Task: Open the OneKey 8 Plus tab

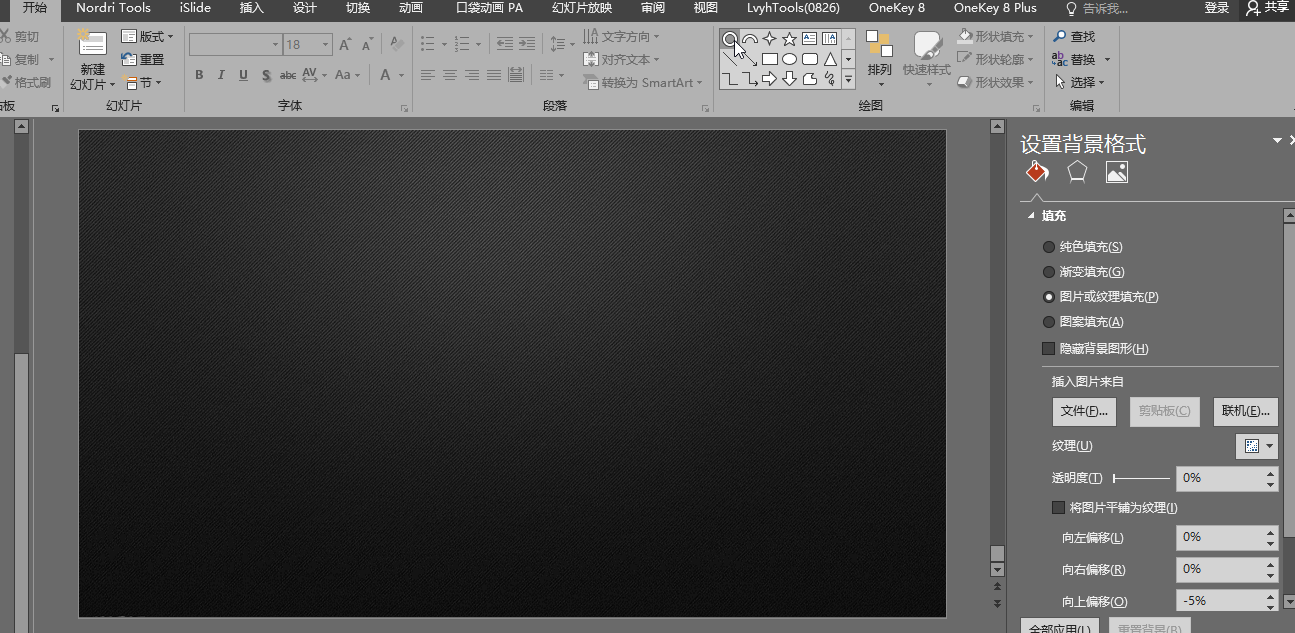Action: click(995, 8)
